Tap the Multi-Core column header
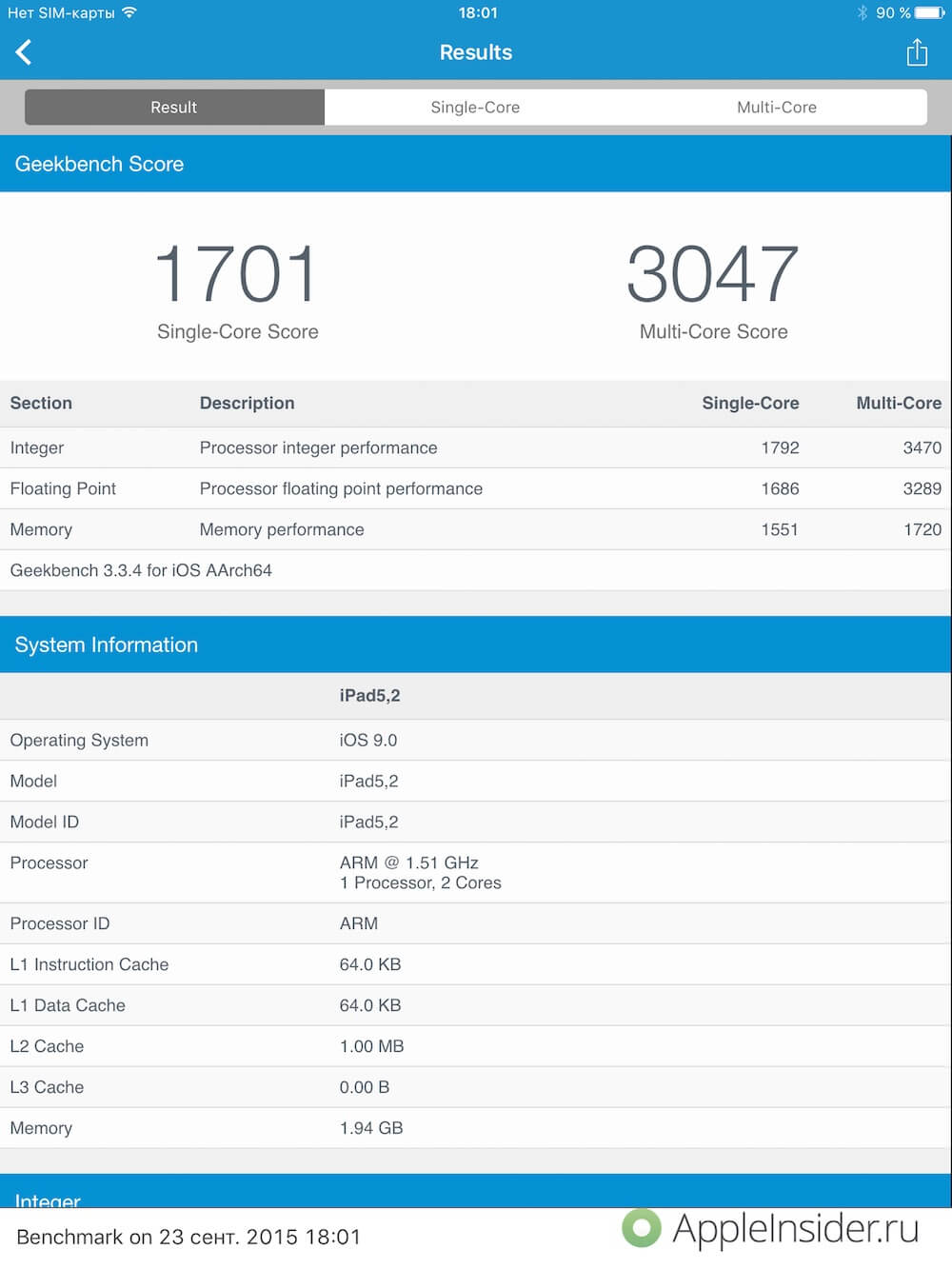The width and height of the screenshot is (952, 1269). coord(899,403)
